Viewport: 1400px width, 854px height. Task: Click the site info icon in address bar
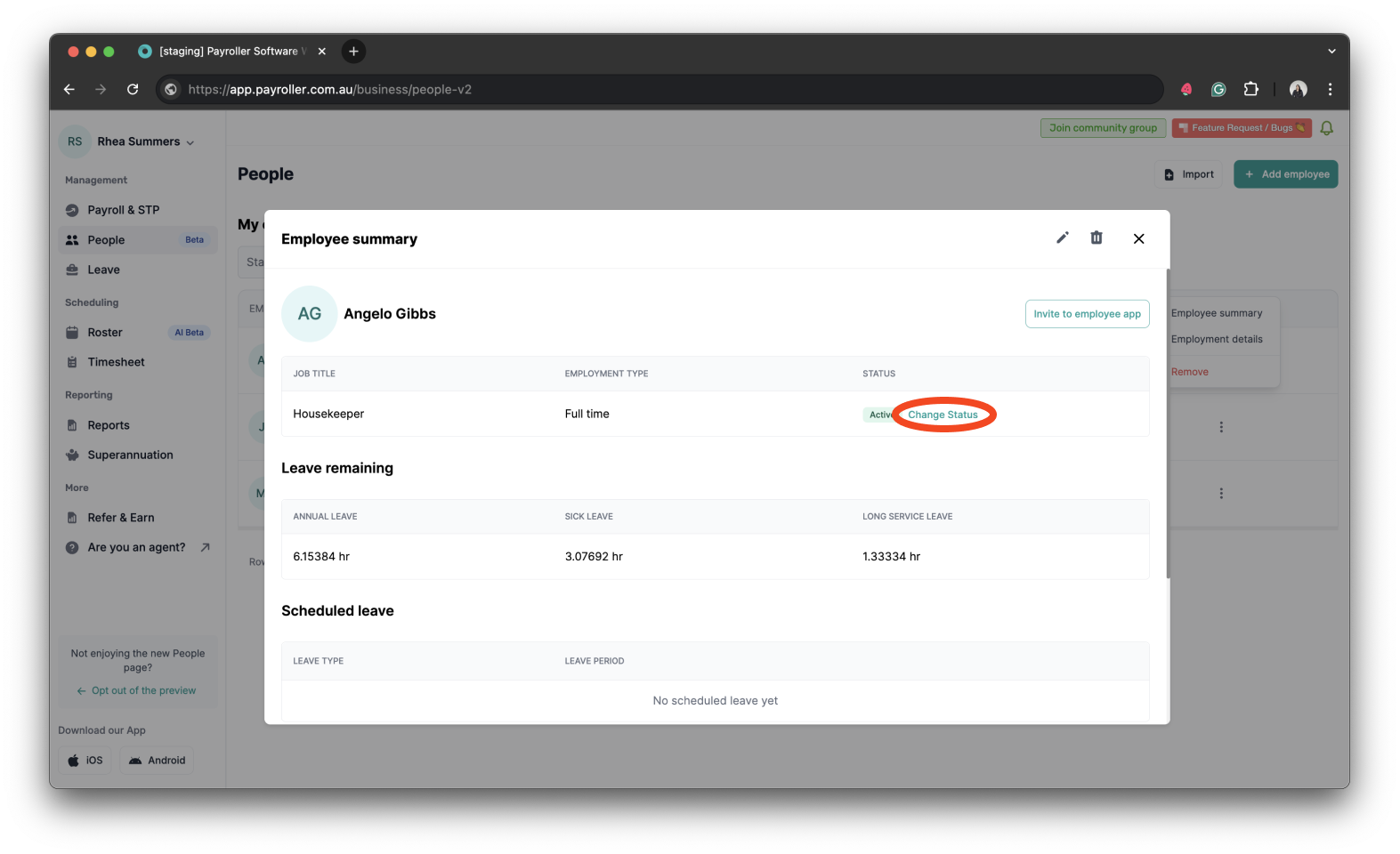click(171, 89)
